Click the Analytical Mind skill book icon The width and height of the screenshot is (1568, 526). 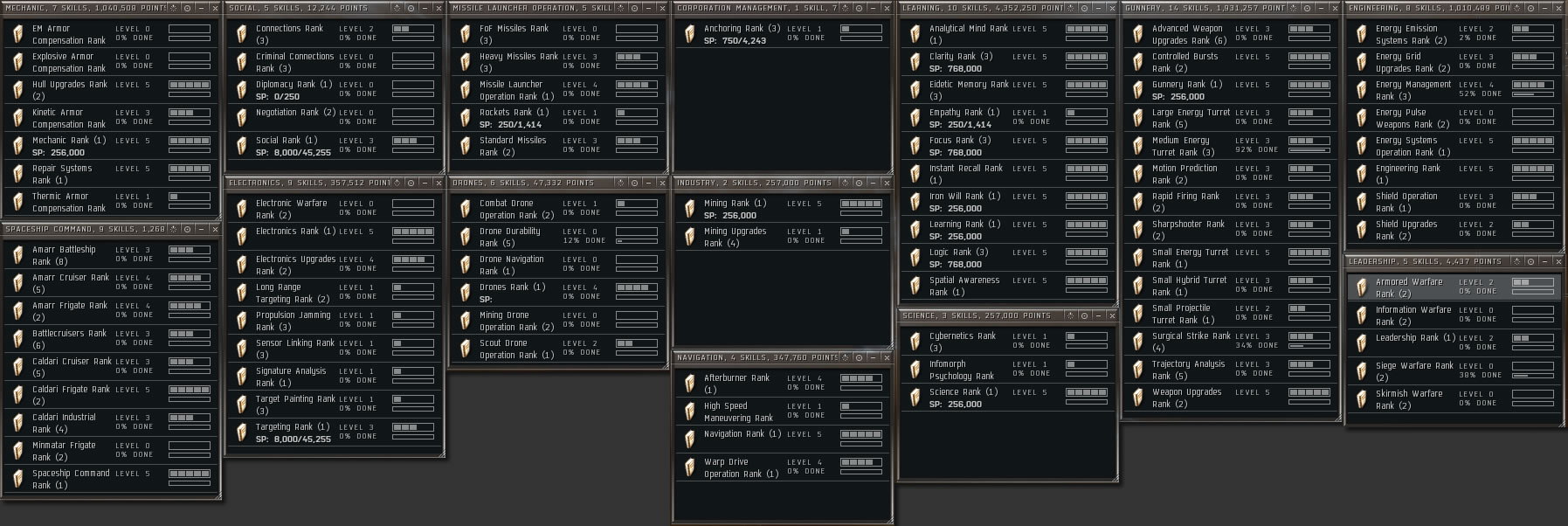[x=915, y=34]
